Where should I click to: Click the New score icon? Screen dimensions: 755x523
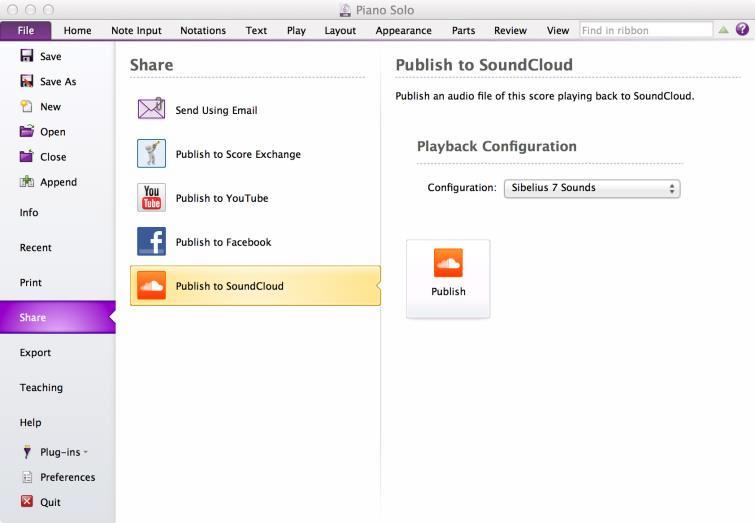click(x=26, y=106)
